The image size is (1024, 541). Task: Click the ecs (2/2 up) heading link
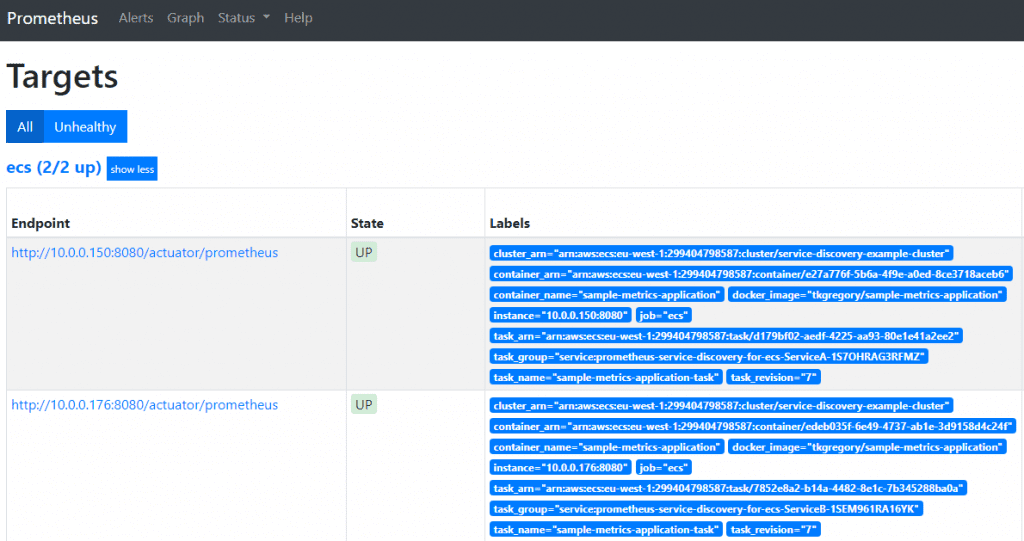tap(54, 168)
